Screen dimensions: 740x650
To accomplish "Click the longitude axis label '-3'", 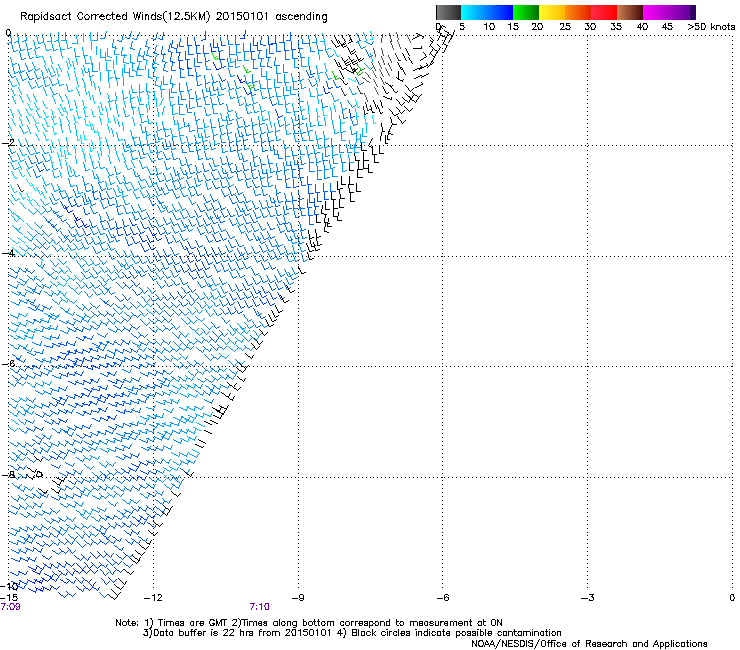I will pyautogui.click(x=588, y=598).
